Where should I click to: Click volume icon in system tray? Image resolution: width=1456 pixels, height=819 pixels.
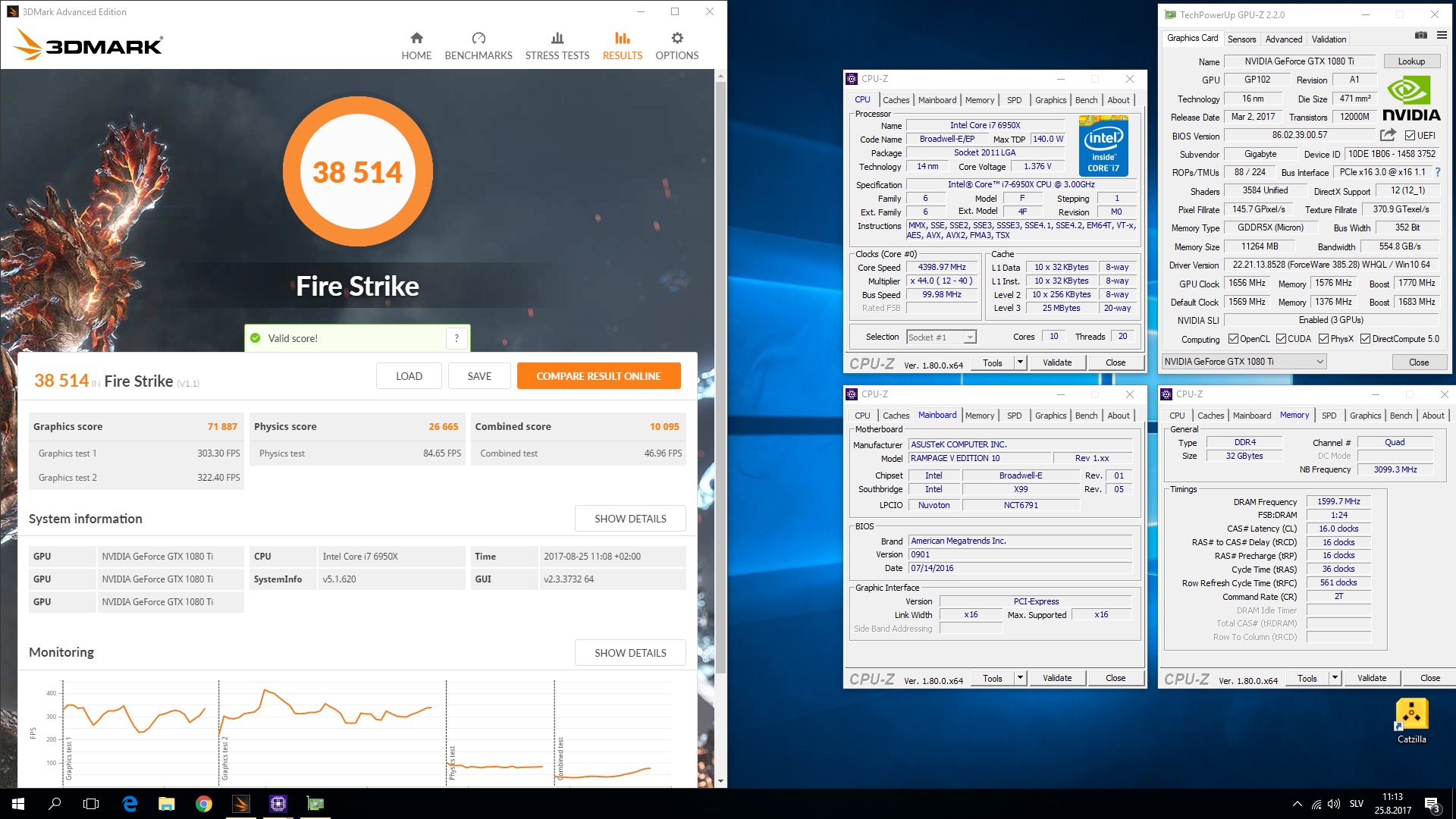1334,804
